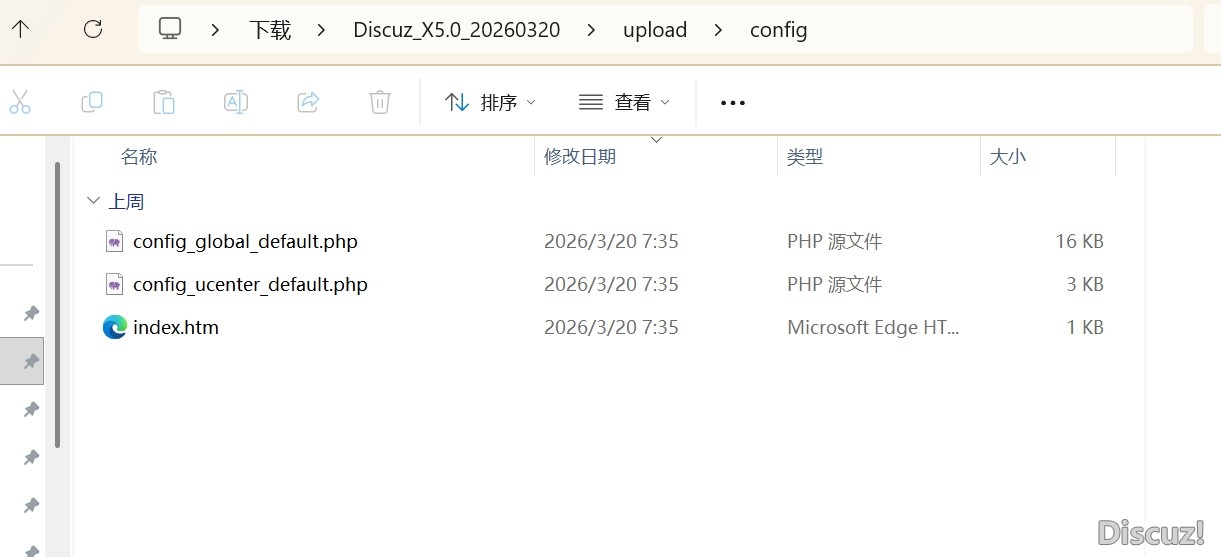The width and height of the screenshot is (1221, 557).
Task: Click the 3 KB size value
Action: (1085, 284)
